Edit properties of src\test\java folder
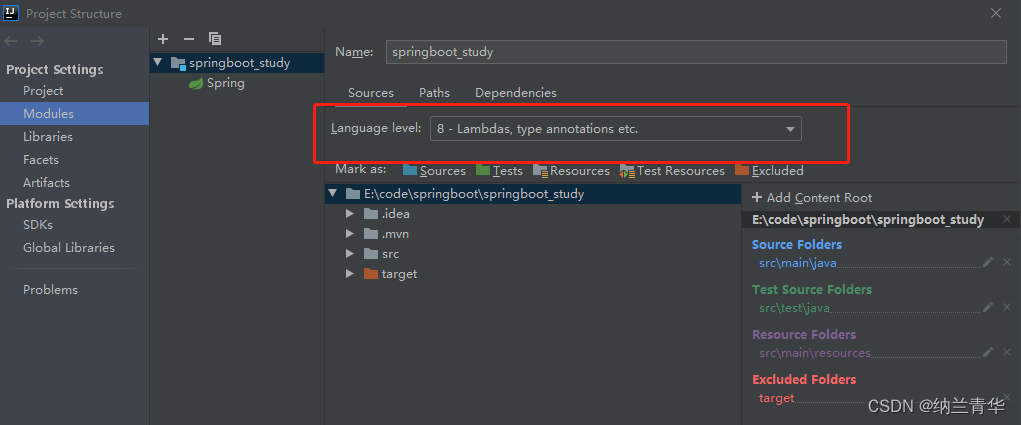 (988, 307)
